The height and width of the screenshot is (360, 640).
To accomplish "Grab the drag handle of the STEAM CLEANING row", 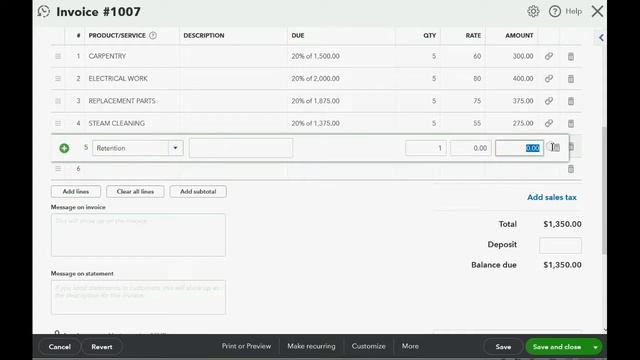I will click(x=58, y=123).
